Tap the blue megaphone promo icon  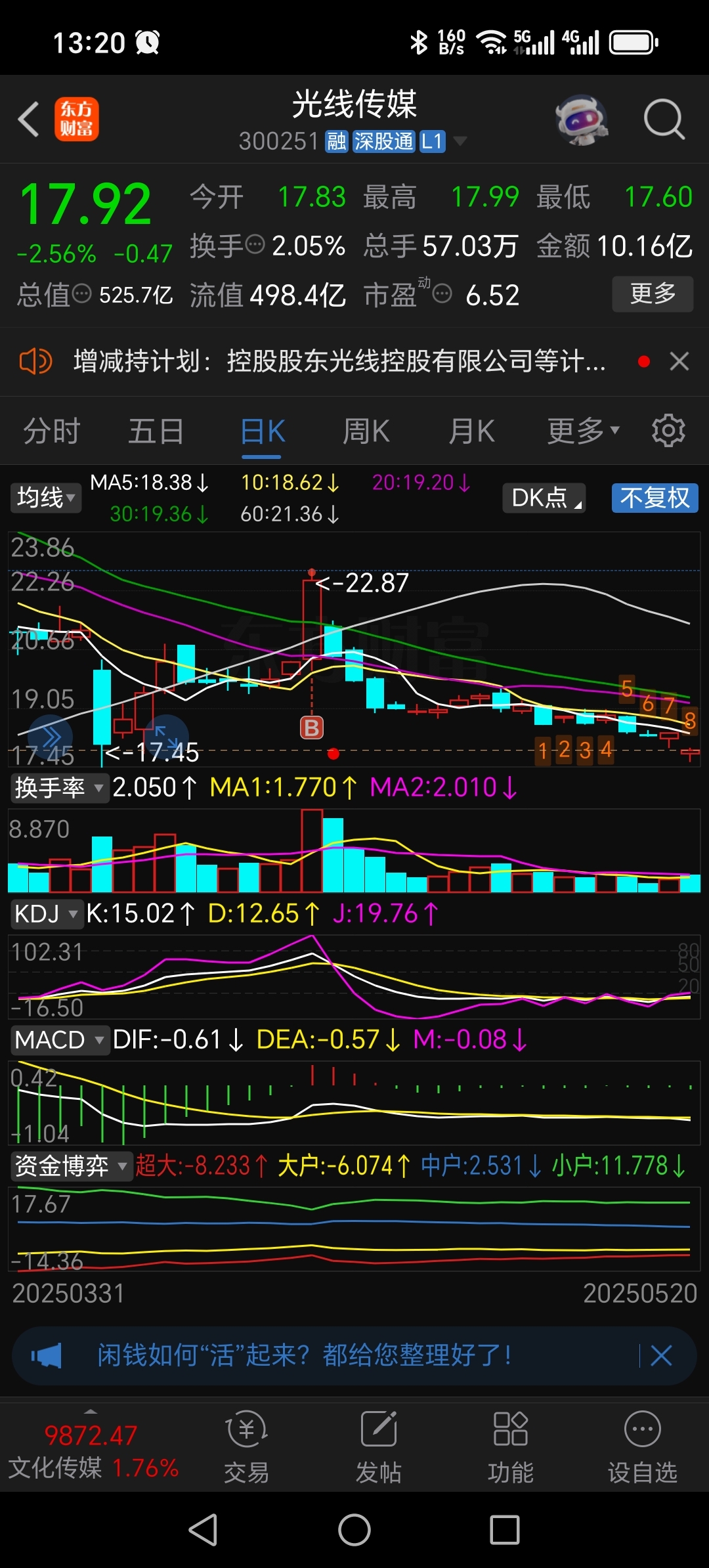(46, 1355)
